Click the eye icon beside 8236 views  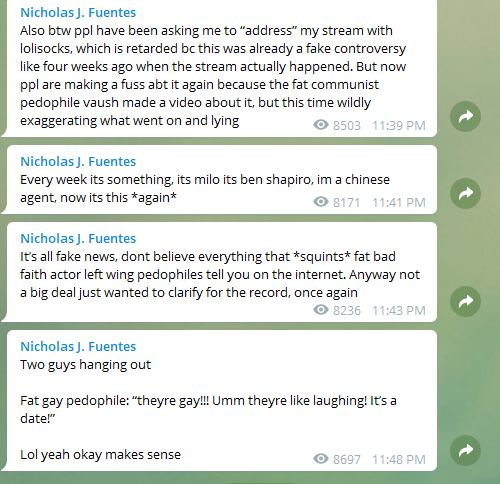click(x=321, y=310)
